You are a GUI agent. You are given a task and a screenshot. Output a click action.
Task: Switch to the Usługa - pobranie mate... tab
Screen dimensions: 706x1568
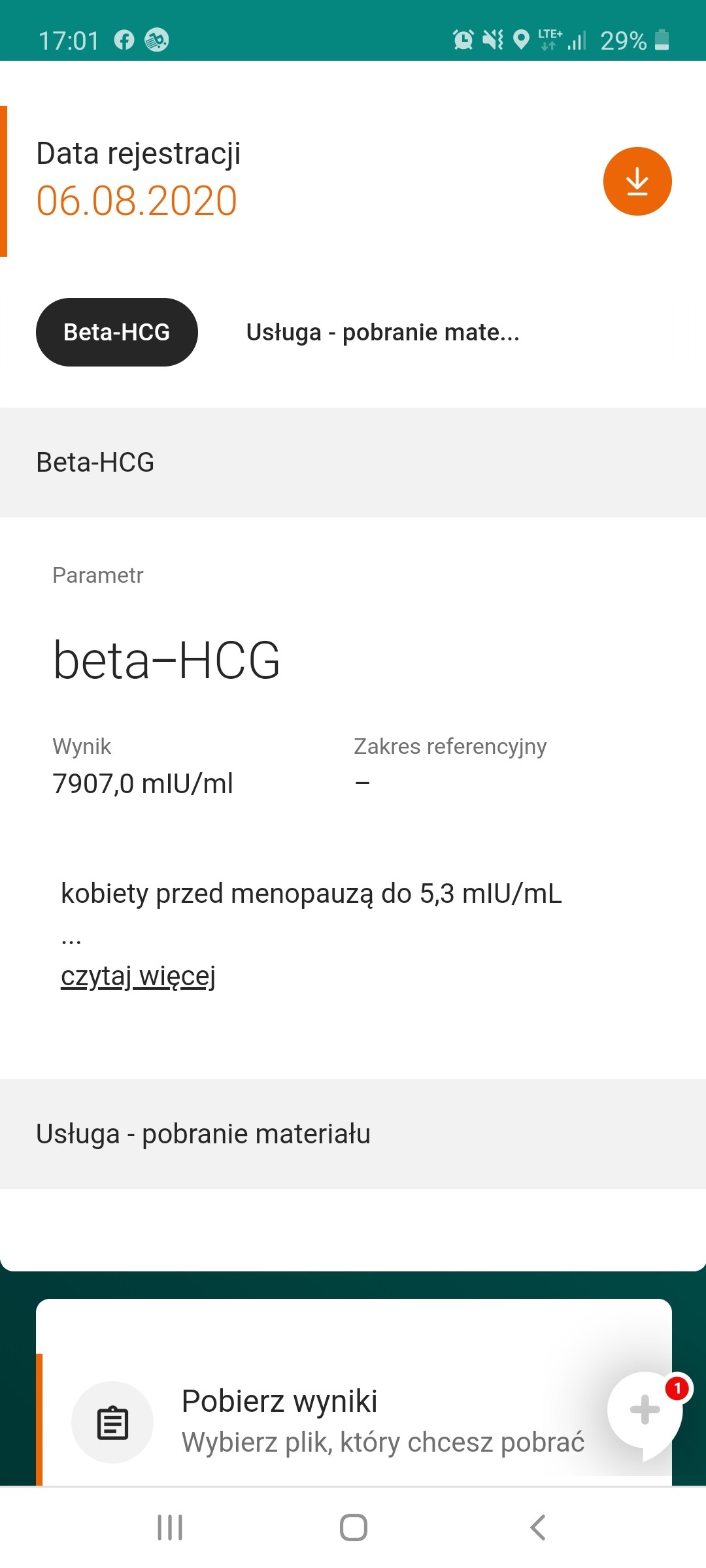click(x=382, y=332)
